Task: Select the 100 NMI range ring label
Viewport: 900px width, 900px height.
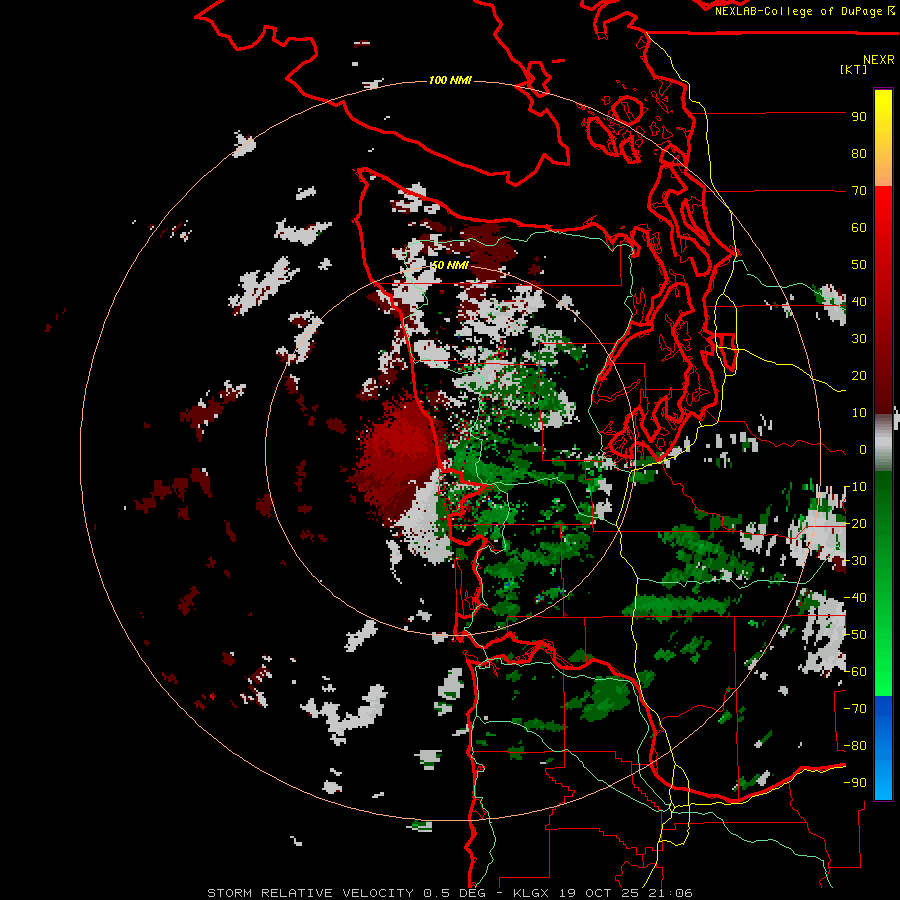Action: [x=450, y=80]
